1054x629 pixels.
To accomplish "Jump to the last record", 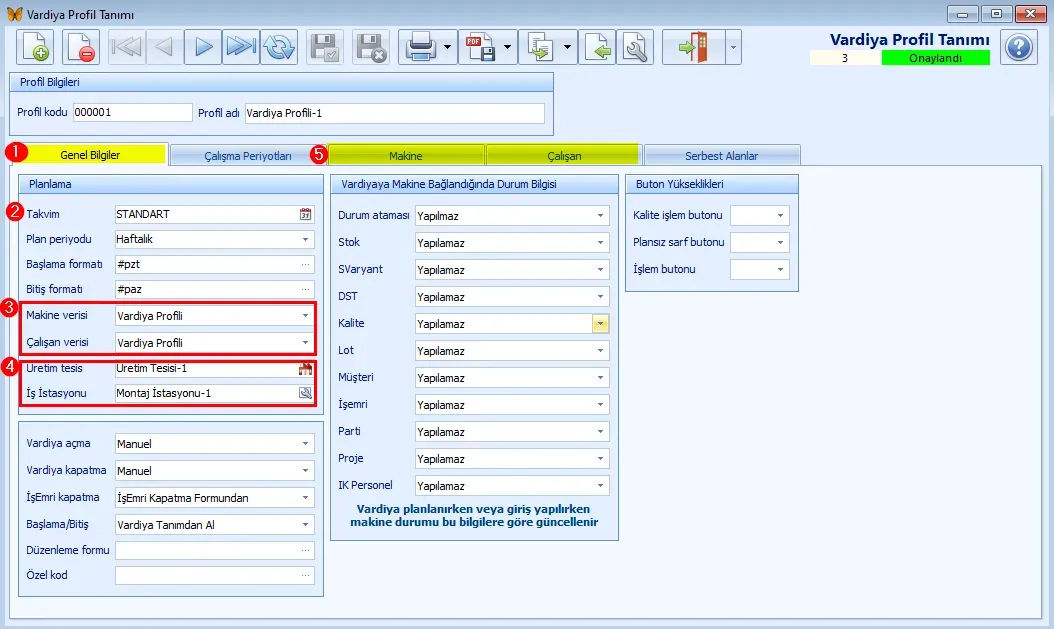I will [241, 47].
